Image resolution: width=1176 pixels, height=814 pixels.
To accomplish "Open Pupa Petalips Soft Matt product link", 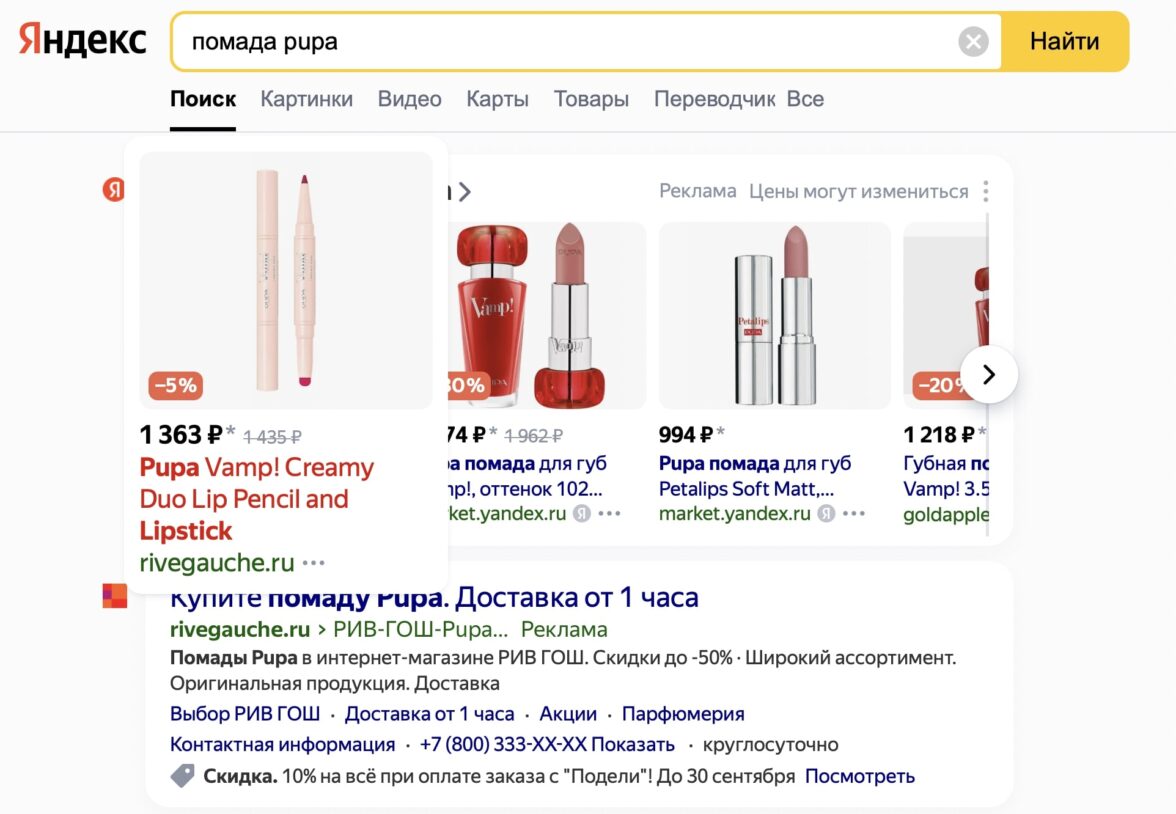I will [x=755, y=476].
